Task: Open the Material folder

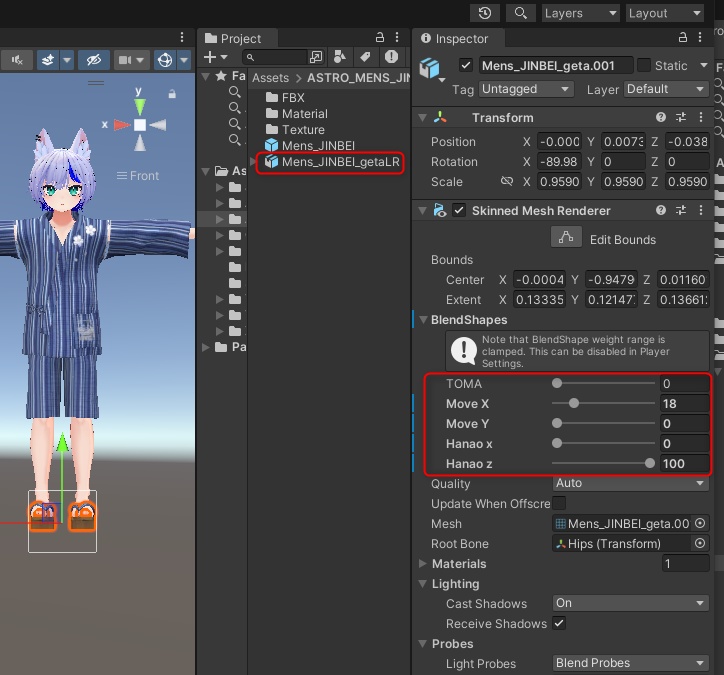Action: tap(297, 114)
